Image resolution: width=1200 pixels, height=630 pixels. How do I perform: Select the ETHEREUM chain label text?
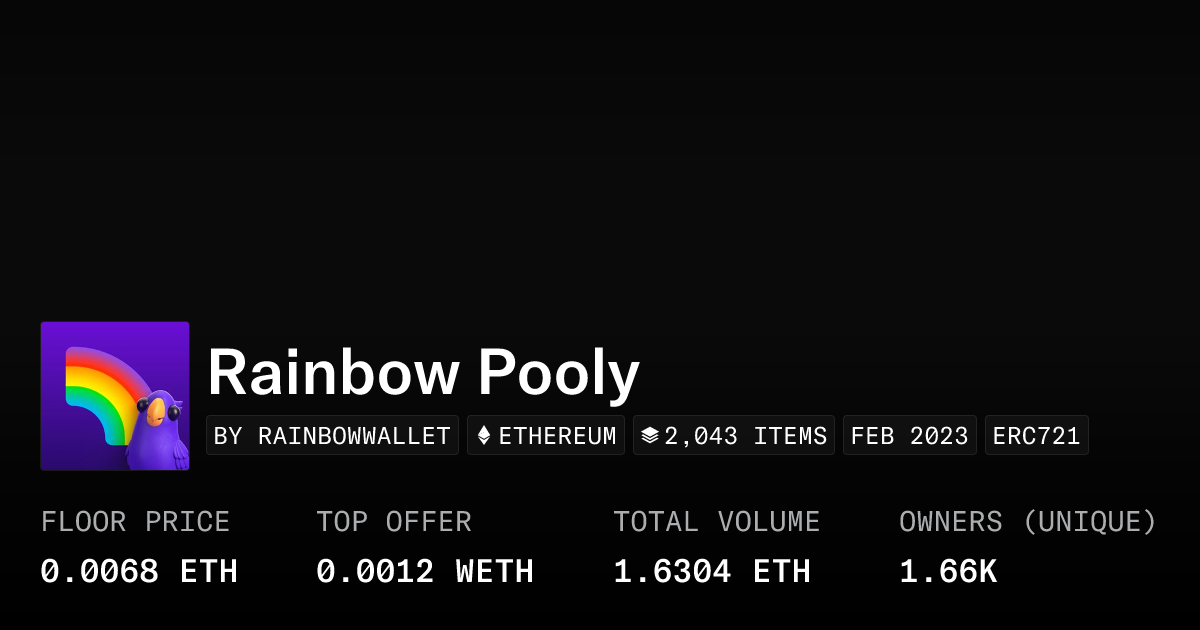coord(557,436)
